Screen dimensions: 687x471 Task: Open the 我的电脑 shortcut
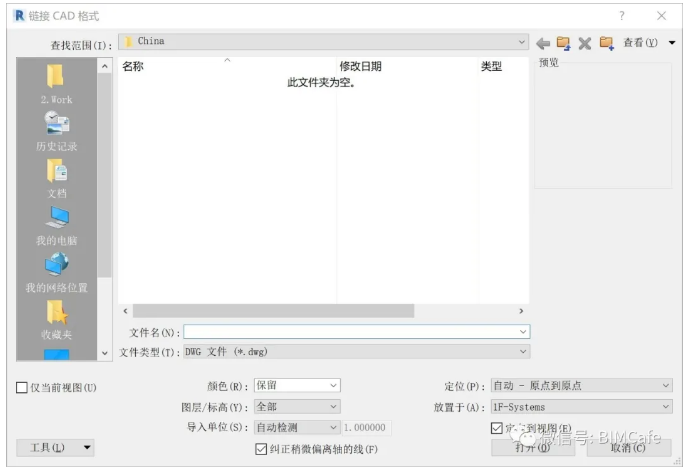point(56,226)
